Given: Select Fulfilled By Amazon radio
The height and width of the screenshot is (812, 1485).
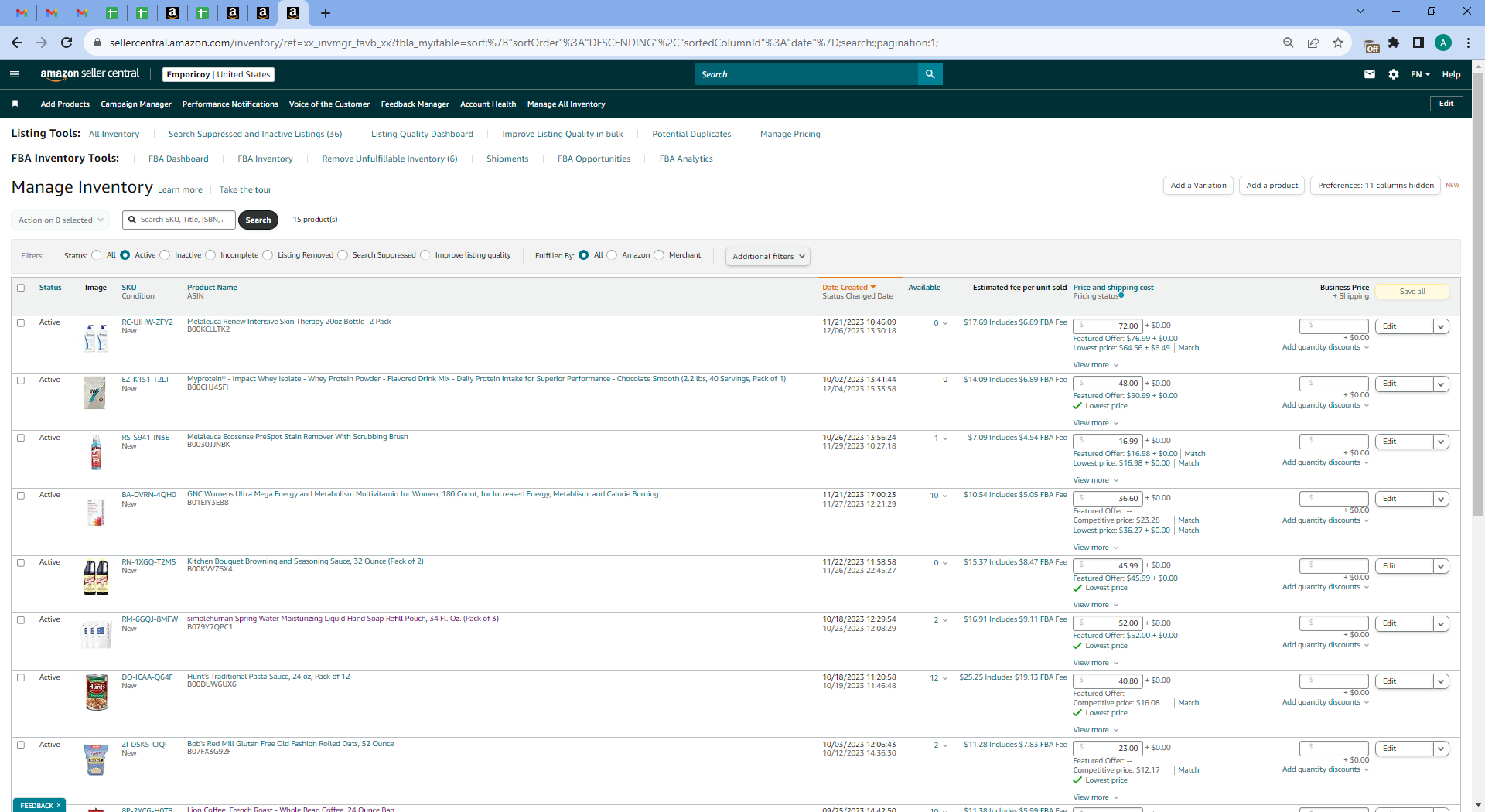Looking at the screenshot, I should click(612, 255).
